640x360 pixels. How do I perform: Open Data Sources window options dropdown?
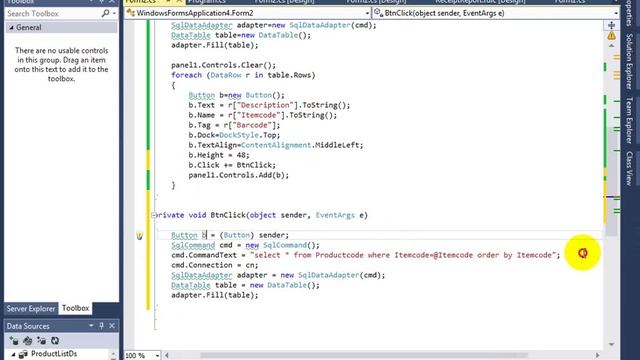(91, 326)
